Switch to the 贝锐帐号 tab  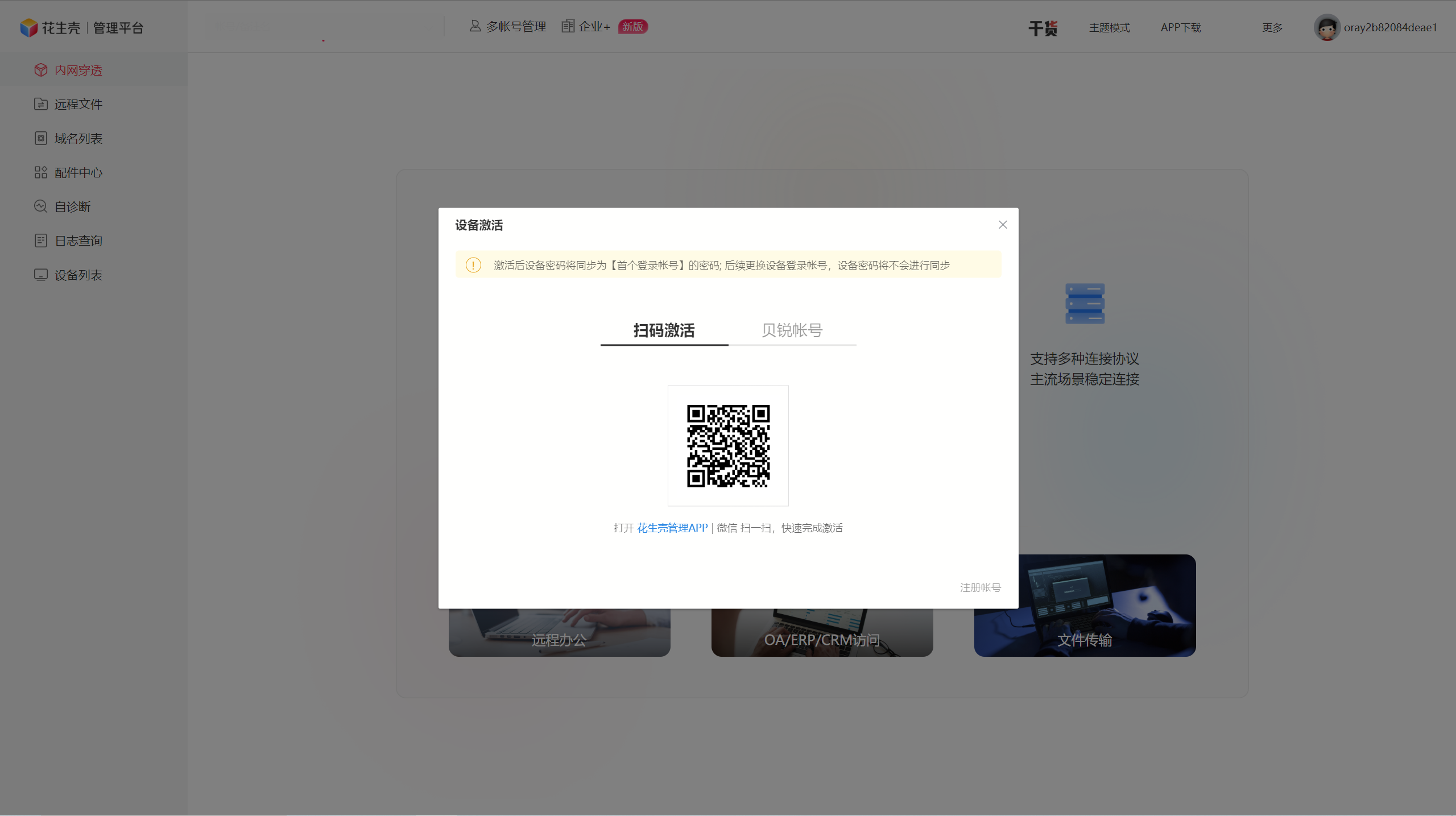(792, 330)
